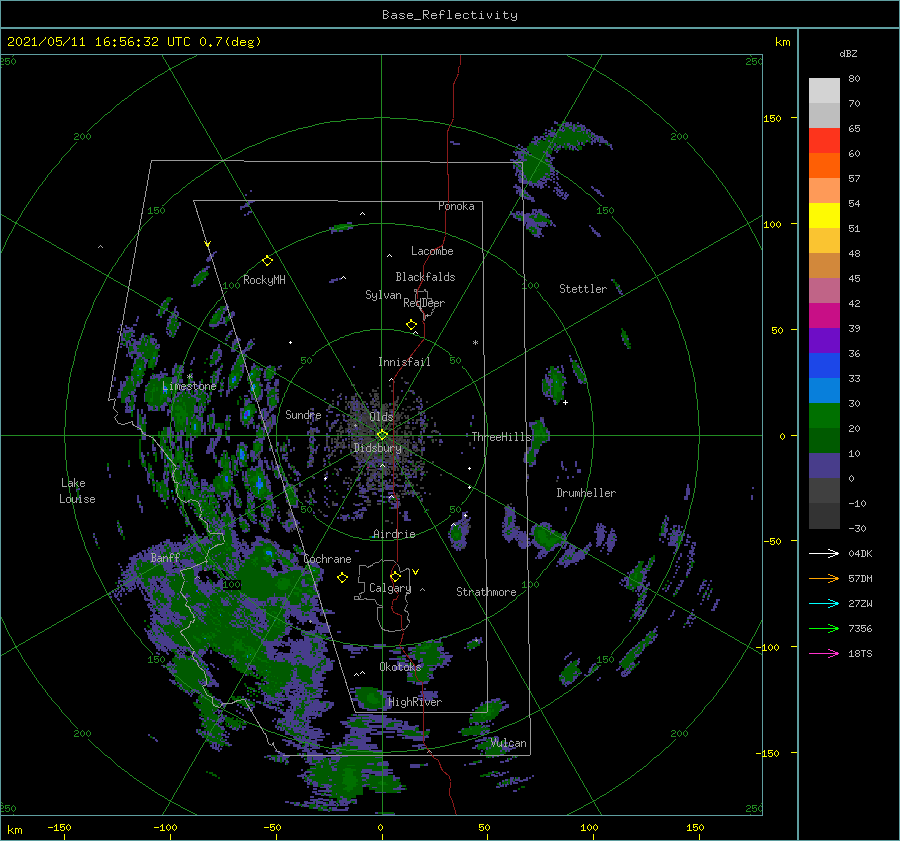Viewport: 900px width, 841px height.
Task: Click the ThreeHills label
Action: point(502,437)
